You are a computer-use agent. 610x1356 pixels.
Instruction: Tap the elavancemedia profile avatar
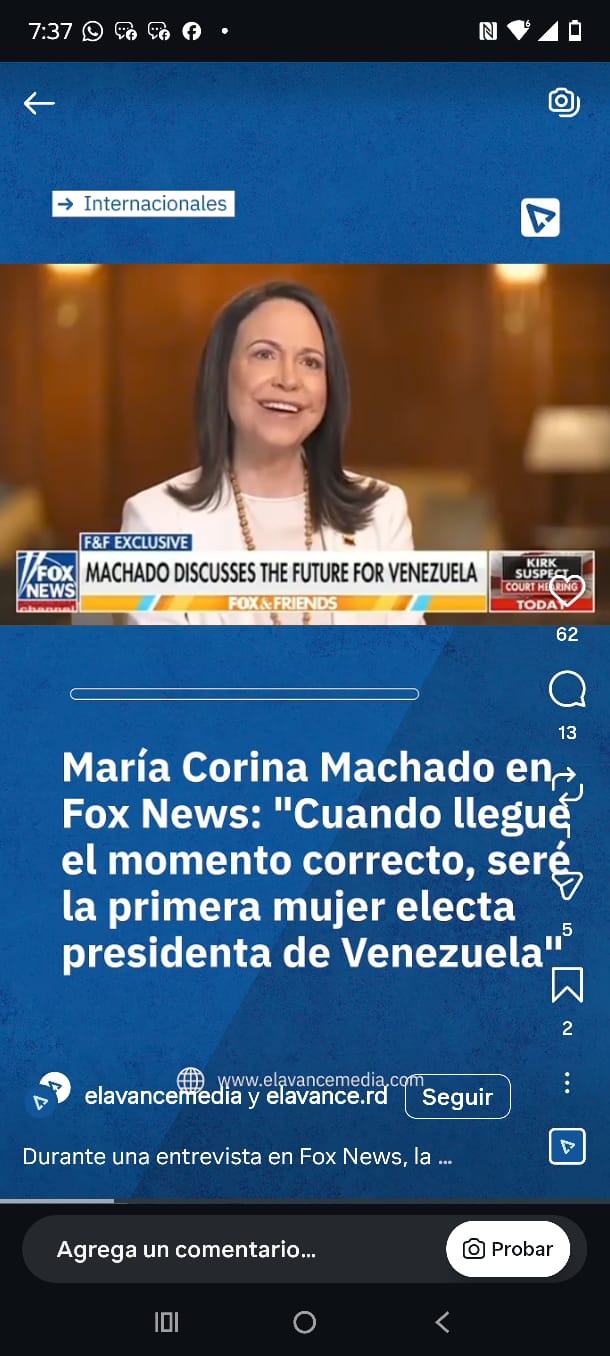[48, 1093]
